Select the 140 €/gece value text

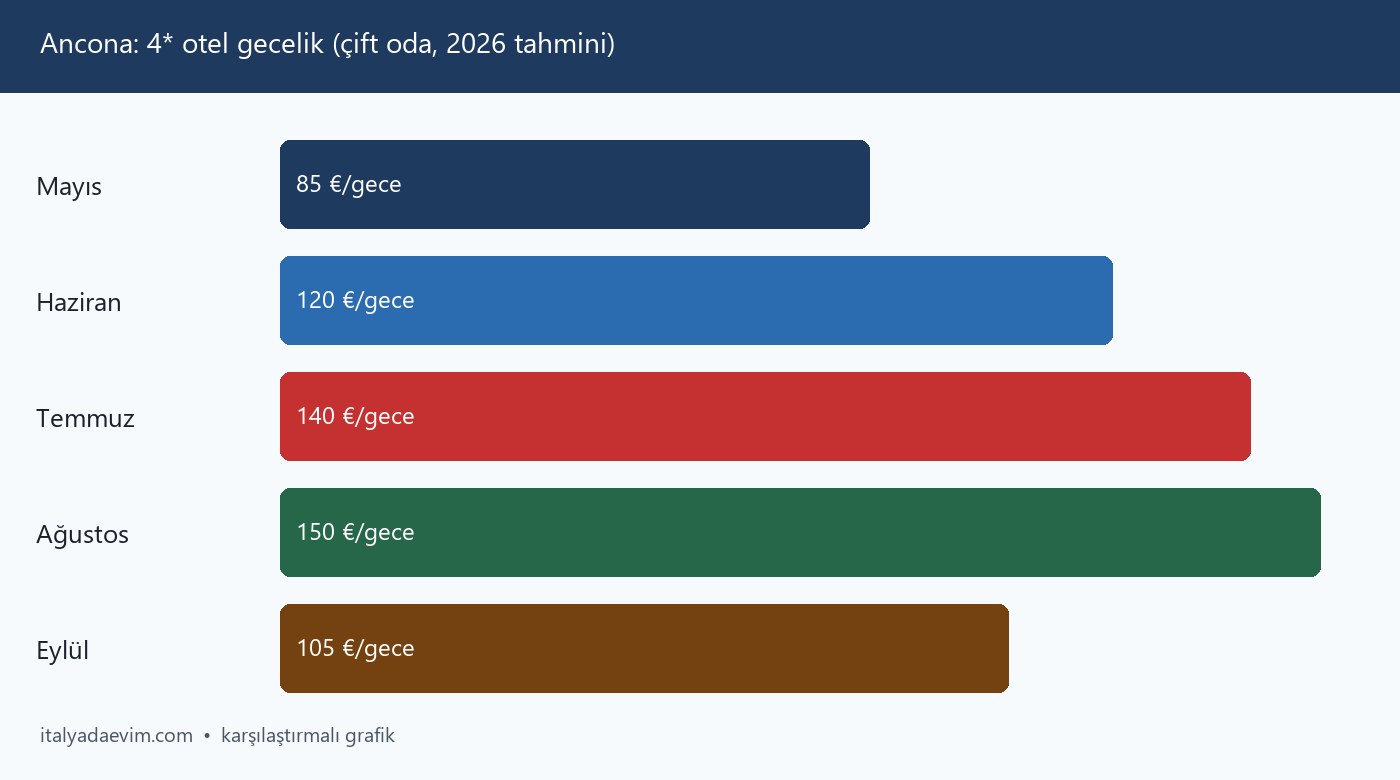[x=355, y=417]
